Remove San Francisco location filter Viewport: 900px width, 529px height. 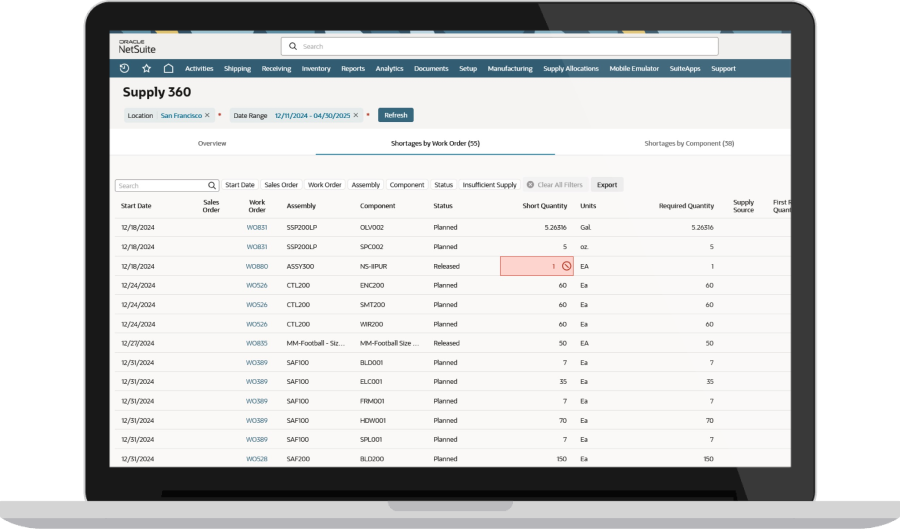207,115
